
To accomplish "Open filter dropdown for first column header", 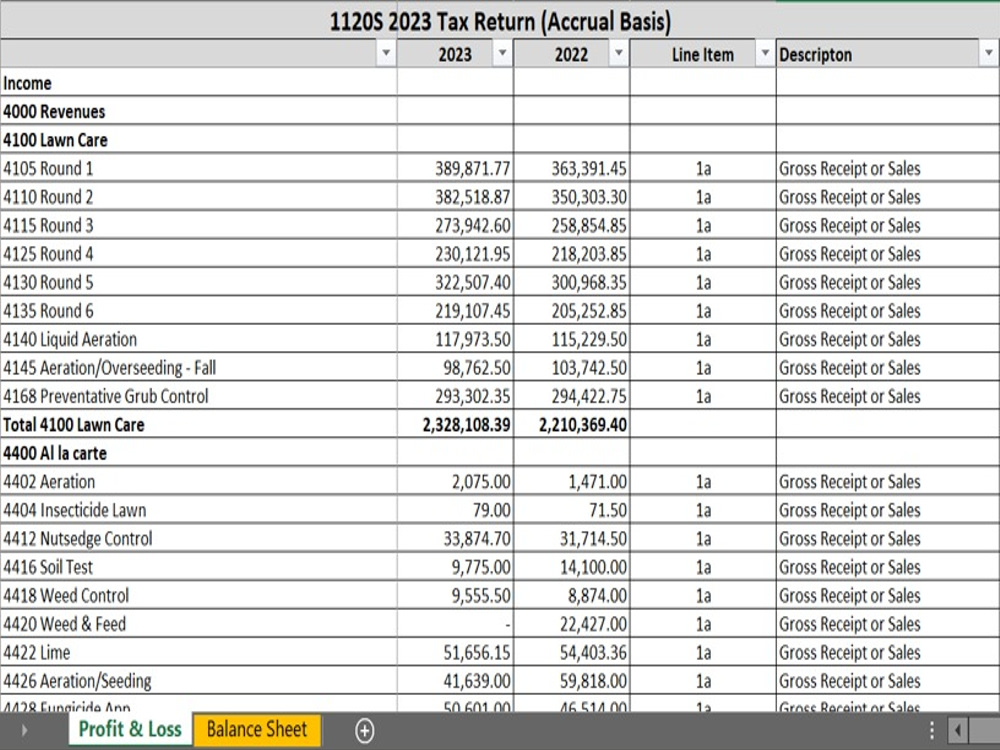I will (385, 54).
